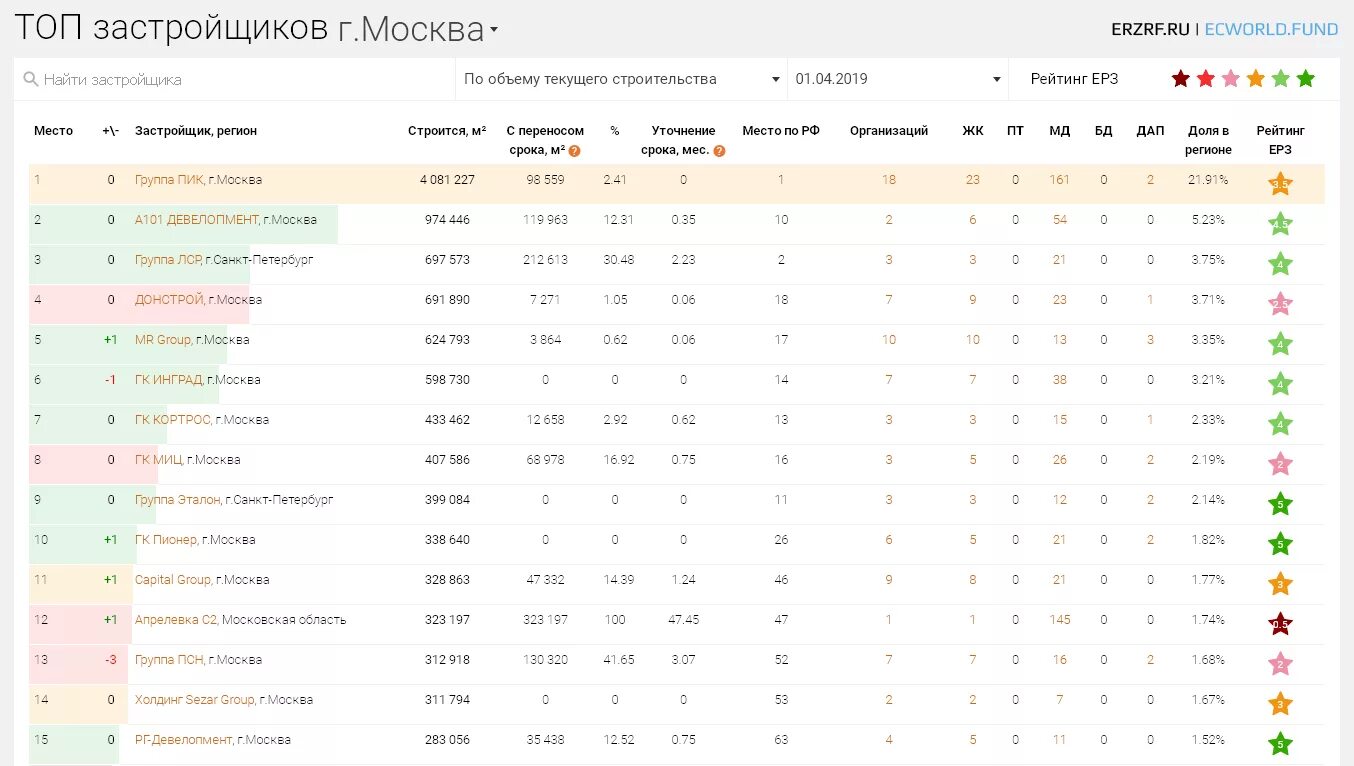Open the Холдинг Sezar Group developer link
1354x766 pixels.
(195, 700)
